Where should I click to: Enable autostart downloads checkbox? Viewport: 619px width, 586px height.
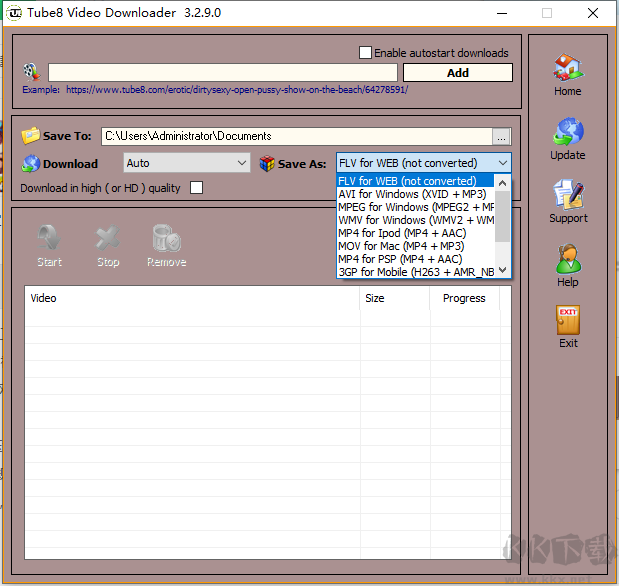[x=365, y=53]
